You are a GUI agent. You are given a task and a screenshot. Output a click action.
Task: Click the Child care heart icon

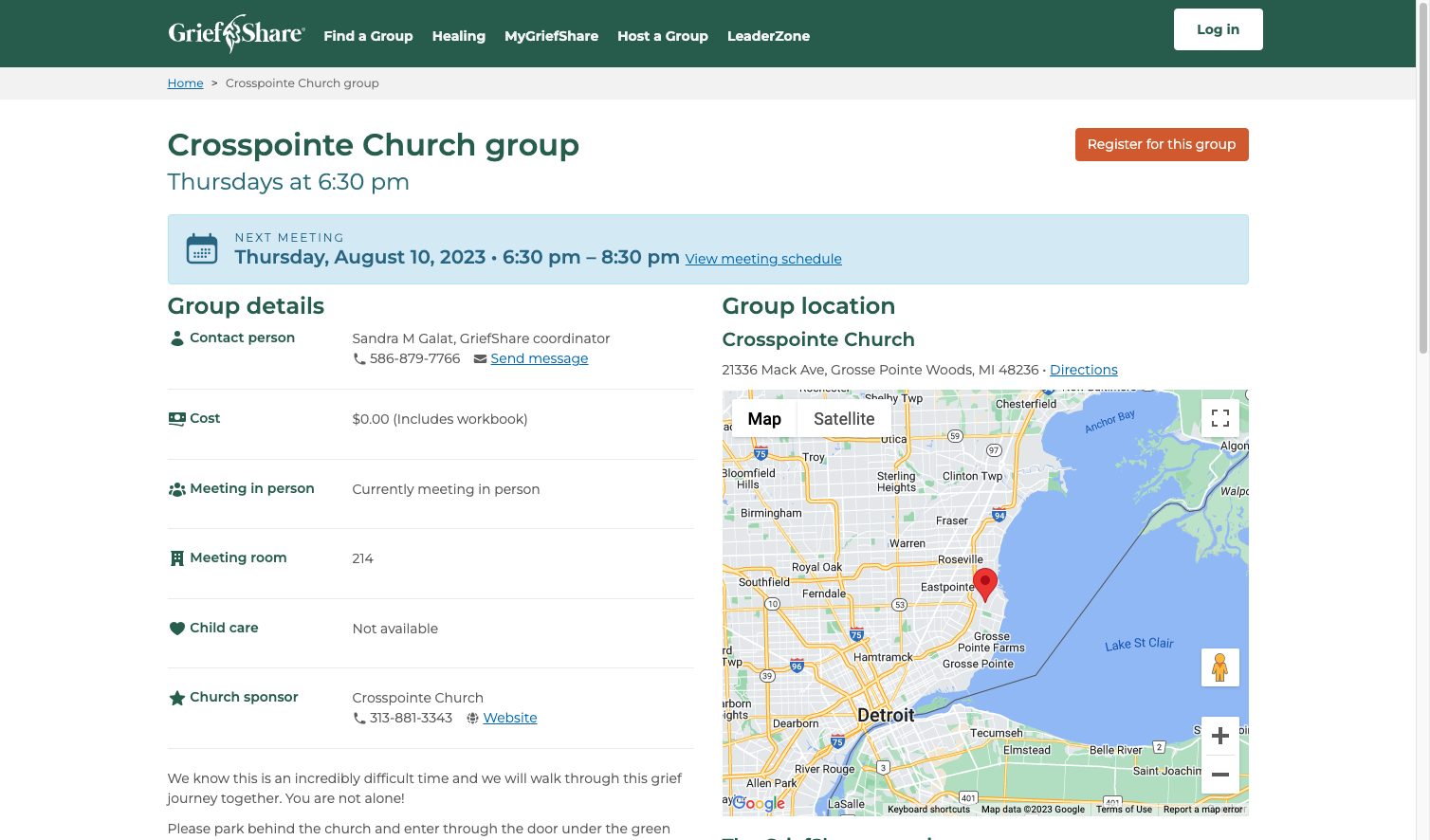pyautogui.click(x=176, y=629)
